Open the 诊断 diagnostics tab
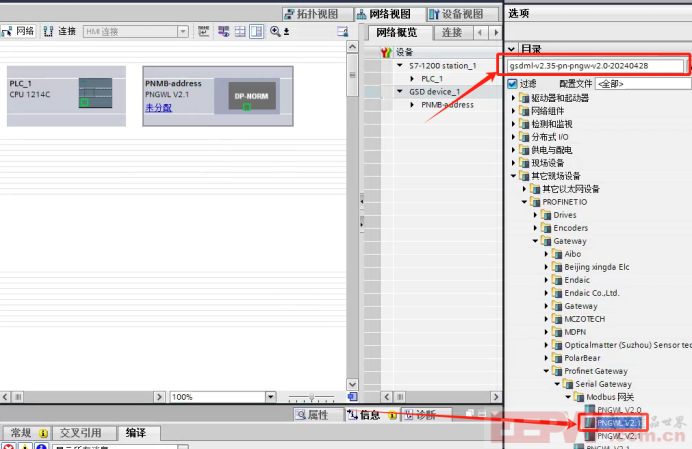692x449 pixels. 425,415
